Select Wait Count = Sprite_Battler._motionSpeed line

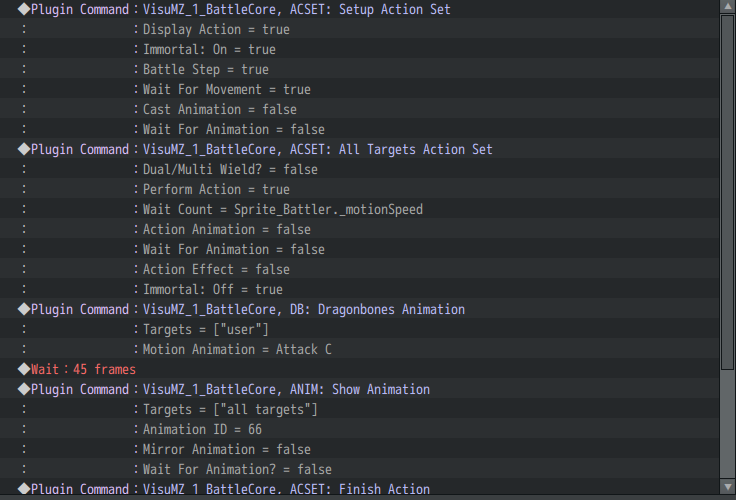tap(283, 210)
